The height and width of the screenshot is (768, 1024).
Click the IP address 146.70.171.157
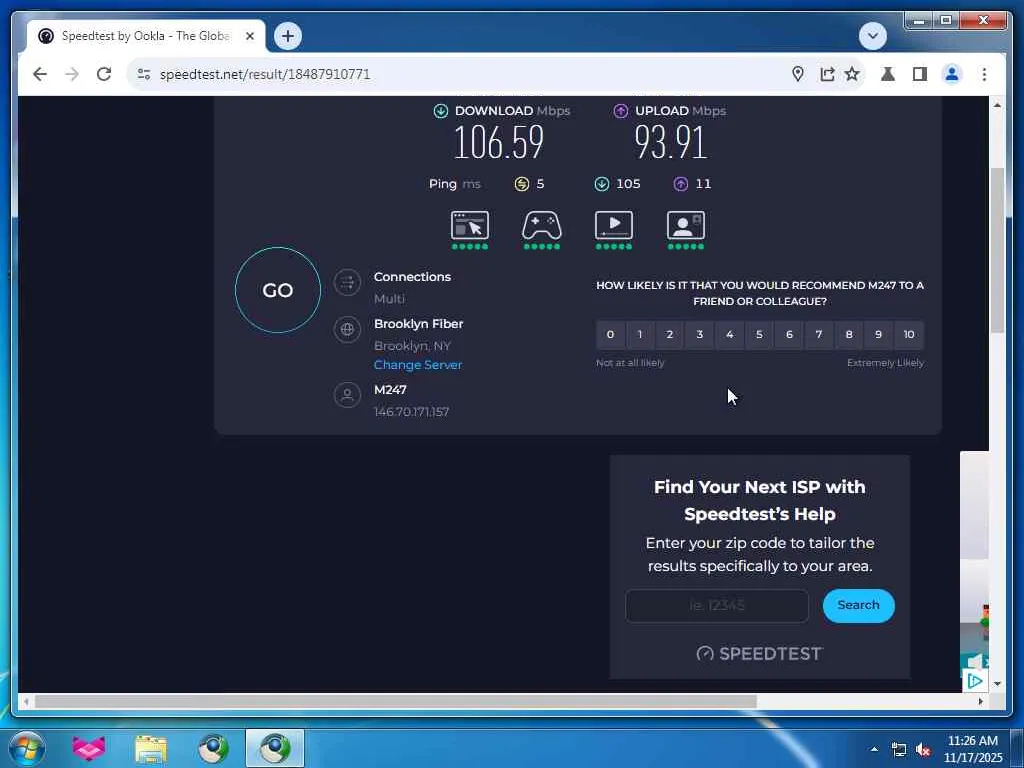(x=411, y=411)
